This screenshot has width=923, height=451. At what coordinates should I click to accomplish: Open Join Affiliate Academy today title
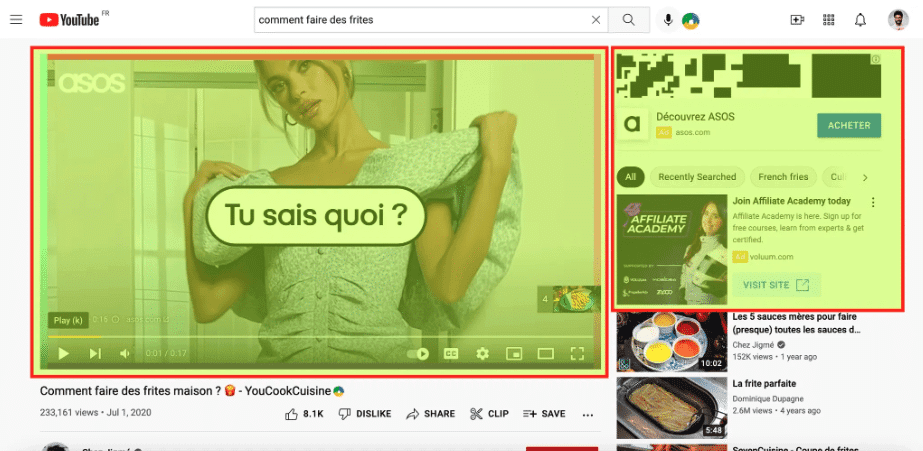(x=792, y=201)
